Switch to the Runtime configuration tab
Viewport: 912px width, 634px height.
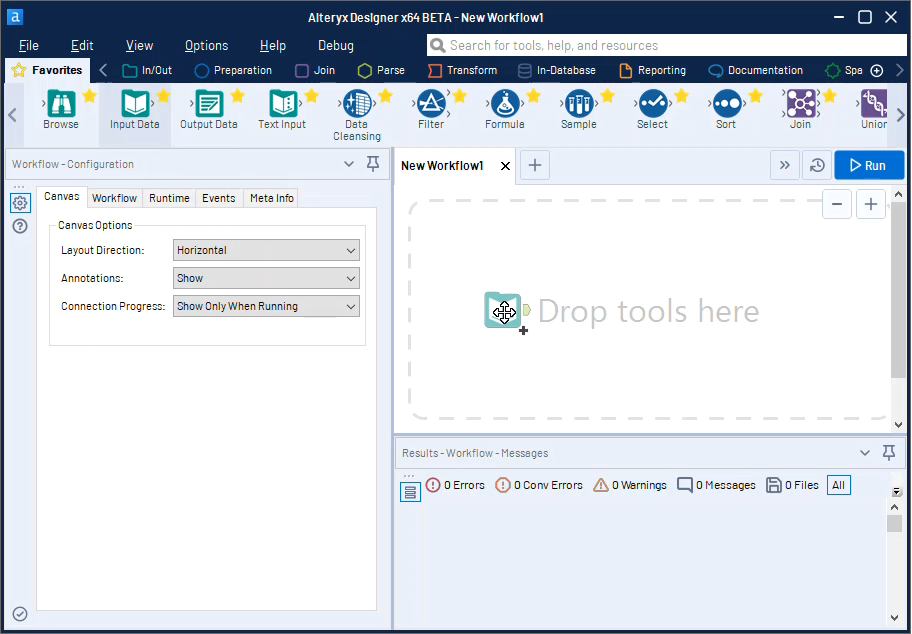(x=168, y=197)
